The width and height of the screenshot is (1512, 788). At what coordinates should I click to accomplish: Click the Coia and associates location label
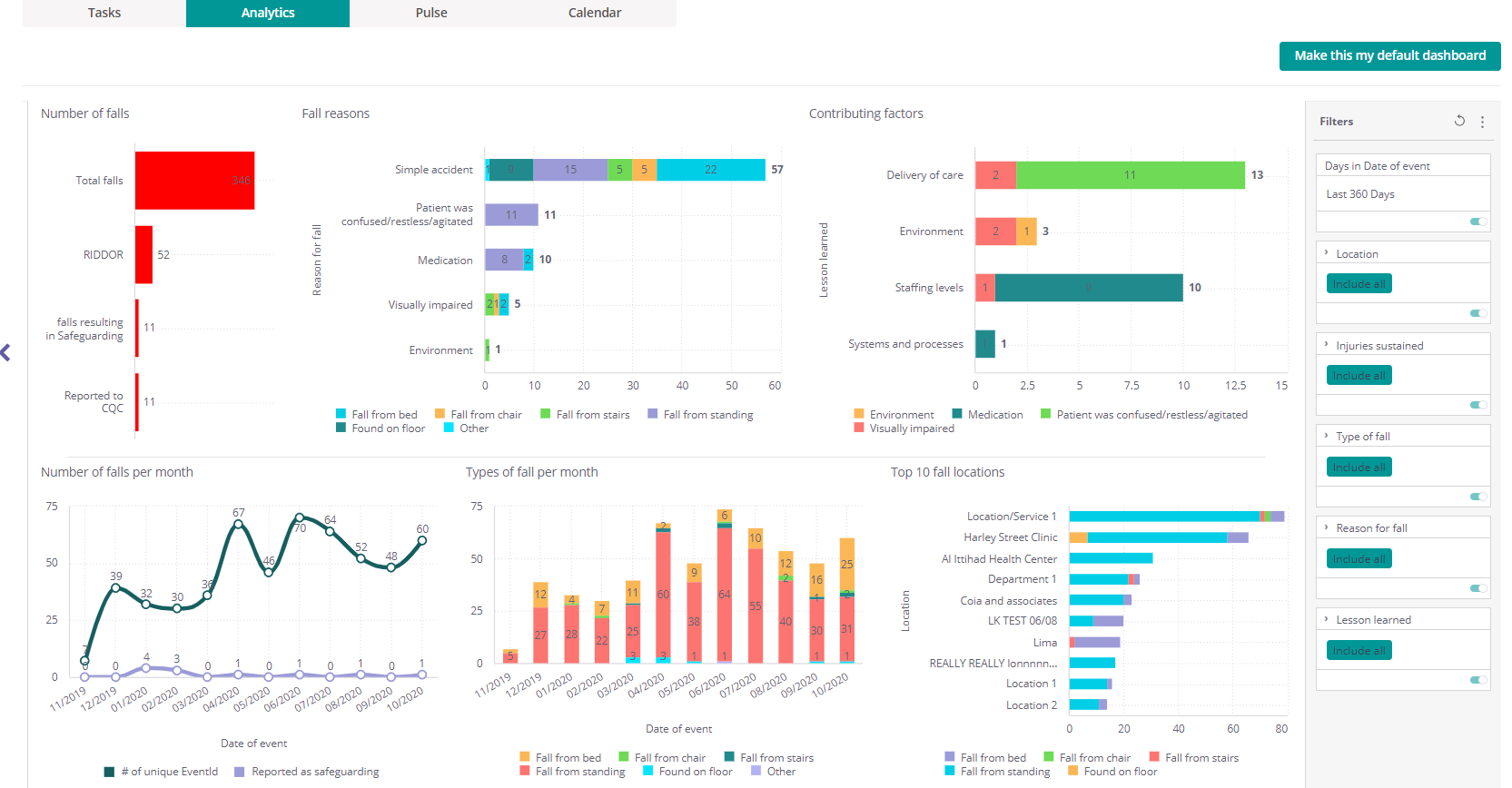[1009, 601]
